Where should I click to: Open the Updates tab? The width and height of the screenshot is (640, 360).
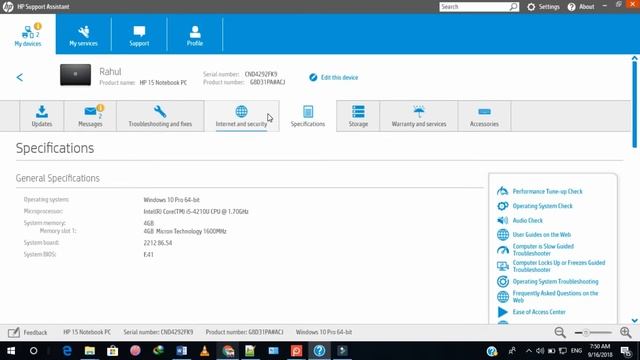pyautogui.click(x=42, y=116)
